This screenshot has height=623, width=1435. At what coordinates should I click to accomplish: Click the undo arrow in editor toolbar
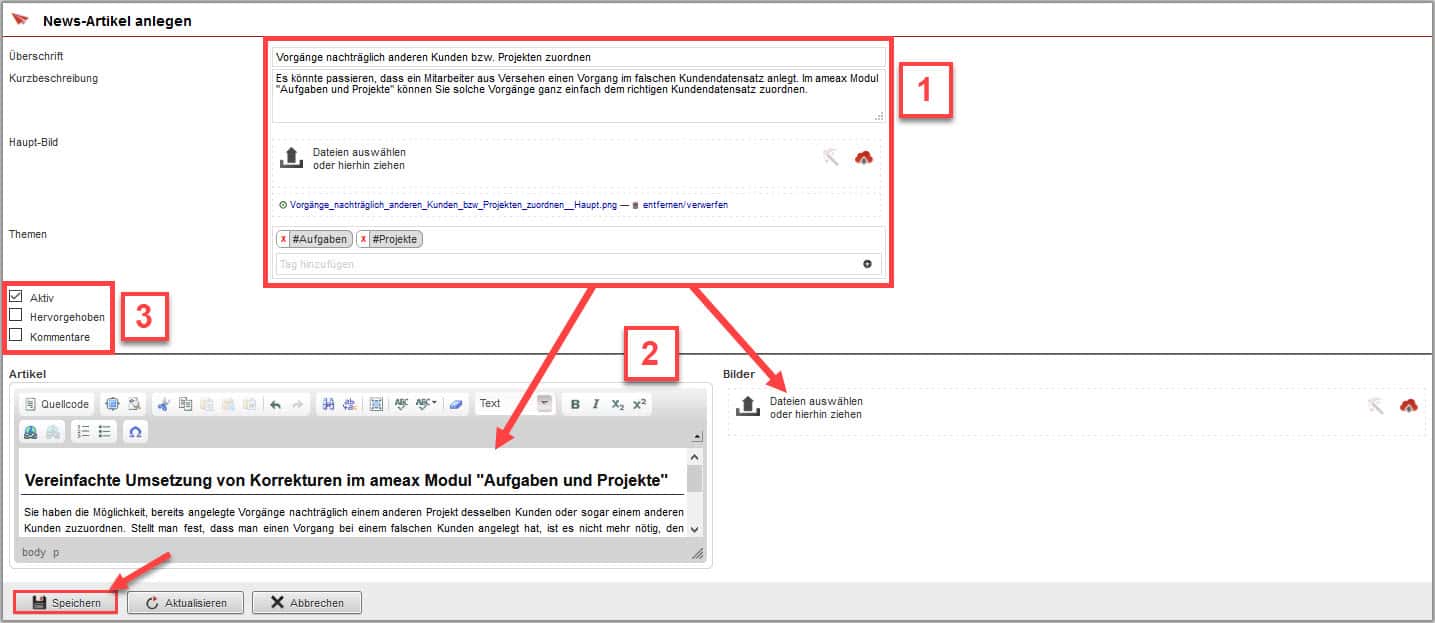pyautogui.click(x=275, y=404)
